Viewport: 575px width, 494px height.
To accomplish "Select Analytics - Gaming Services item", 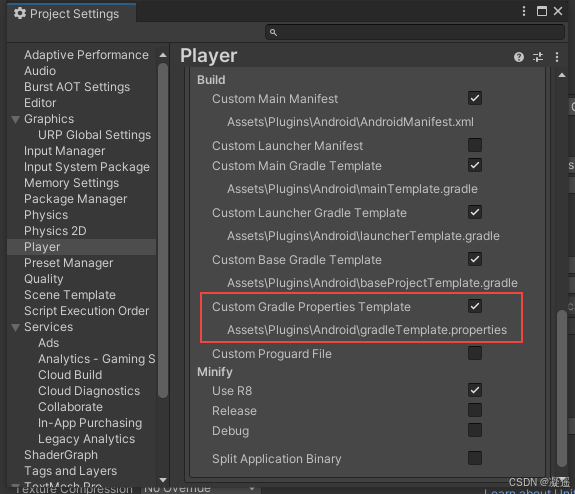I will (96, 359).
